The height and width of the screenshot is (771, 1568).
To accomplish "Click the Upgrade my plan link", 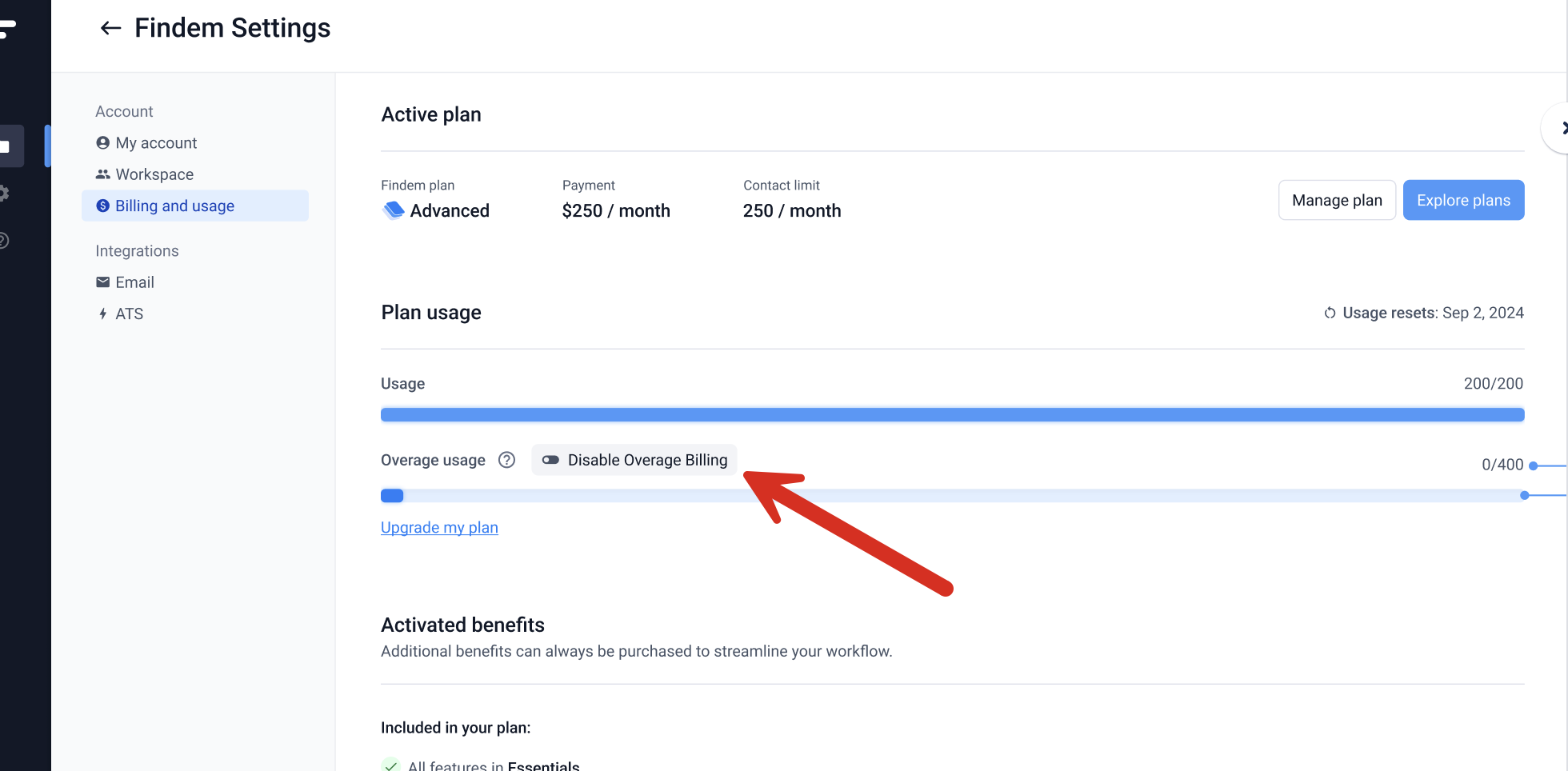I will 439,527.
